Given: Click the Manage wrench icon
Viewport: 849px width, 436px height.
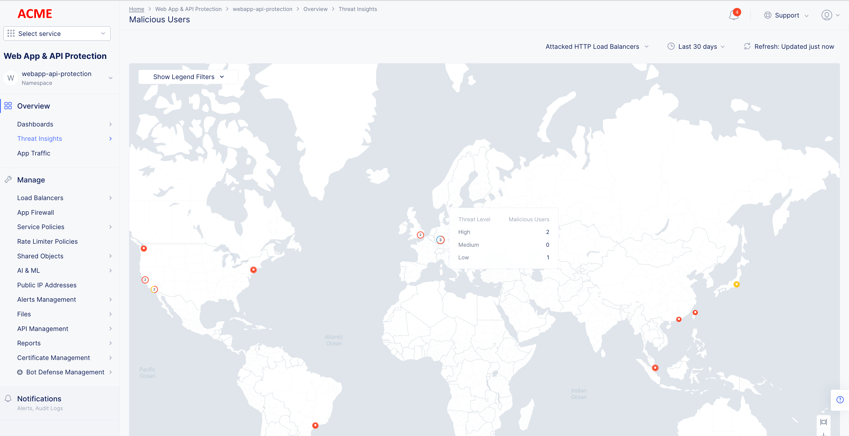Looking at the screenshot, I should [8, 180].
